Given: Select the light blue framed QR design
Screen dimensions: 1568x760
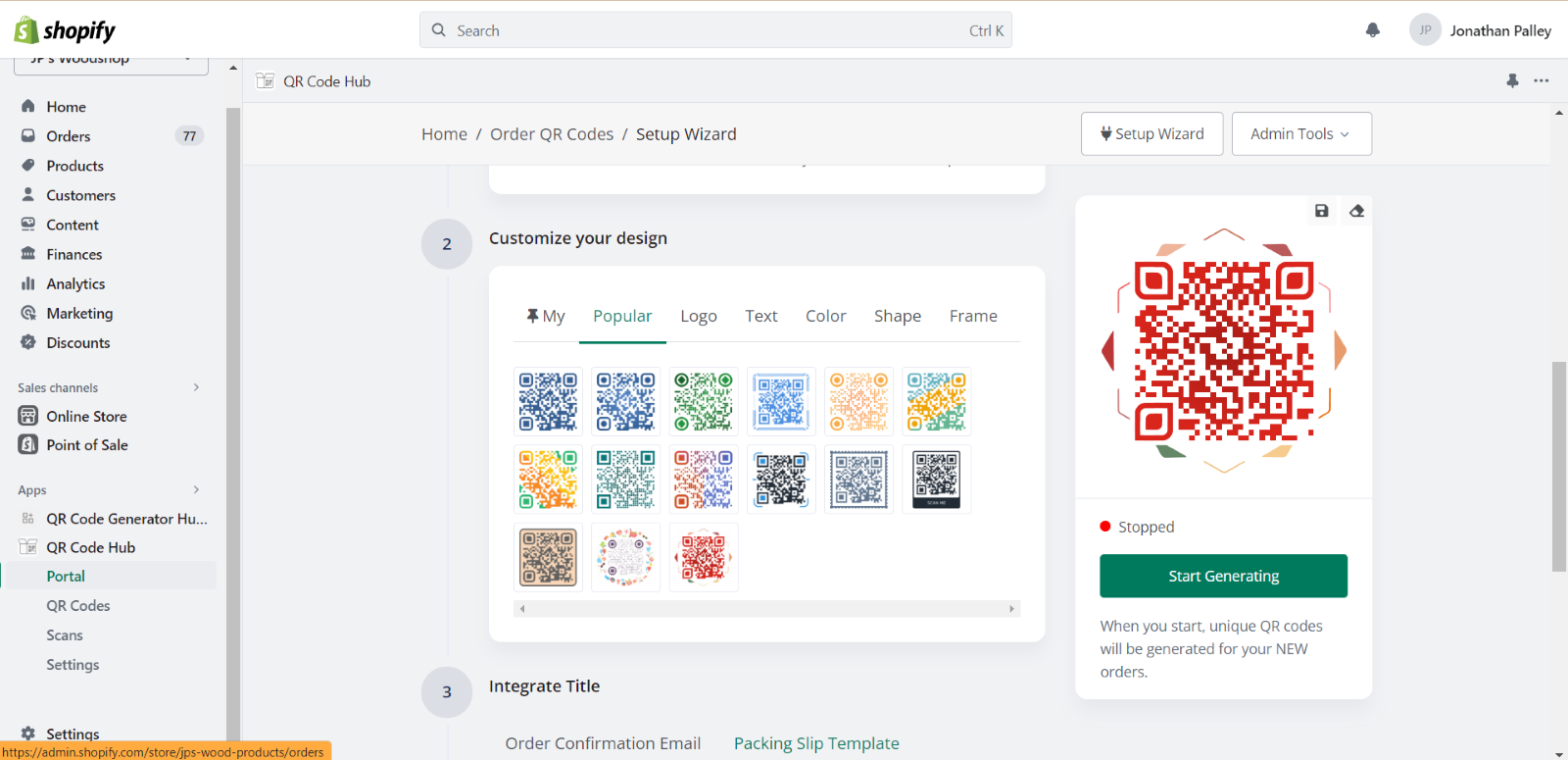Looking at the screenshot, I should 781,401.
